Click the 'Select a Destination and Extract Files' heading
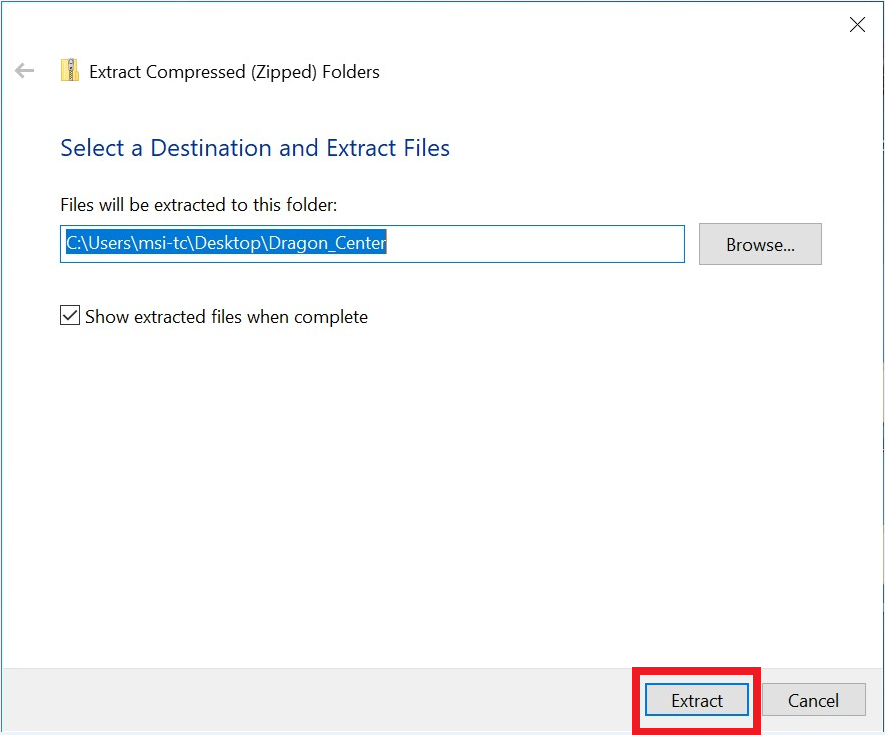This screenshot has height=735, width=885. (x=255, y=148)
